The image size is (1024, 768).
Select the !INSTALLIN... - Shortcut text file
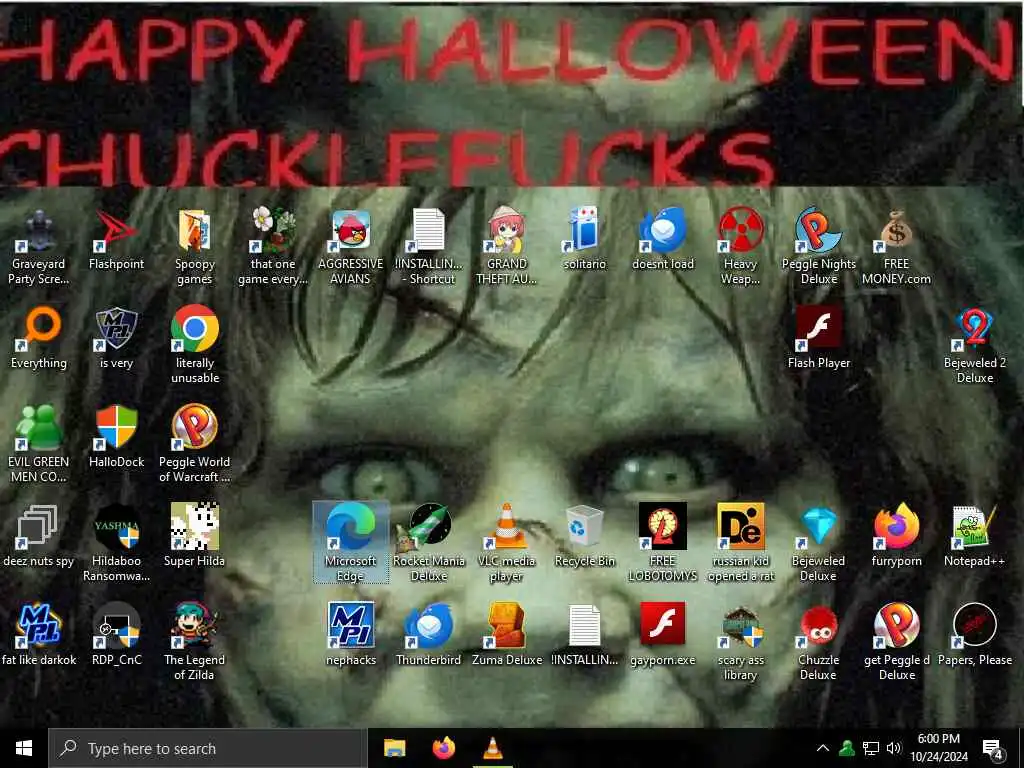coord(429,247)
